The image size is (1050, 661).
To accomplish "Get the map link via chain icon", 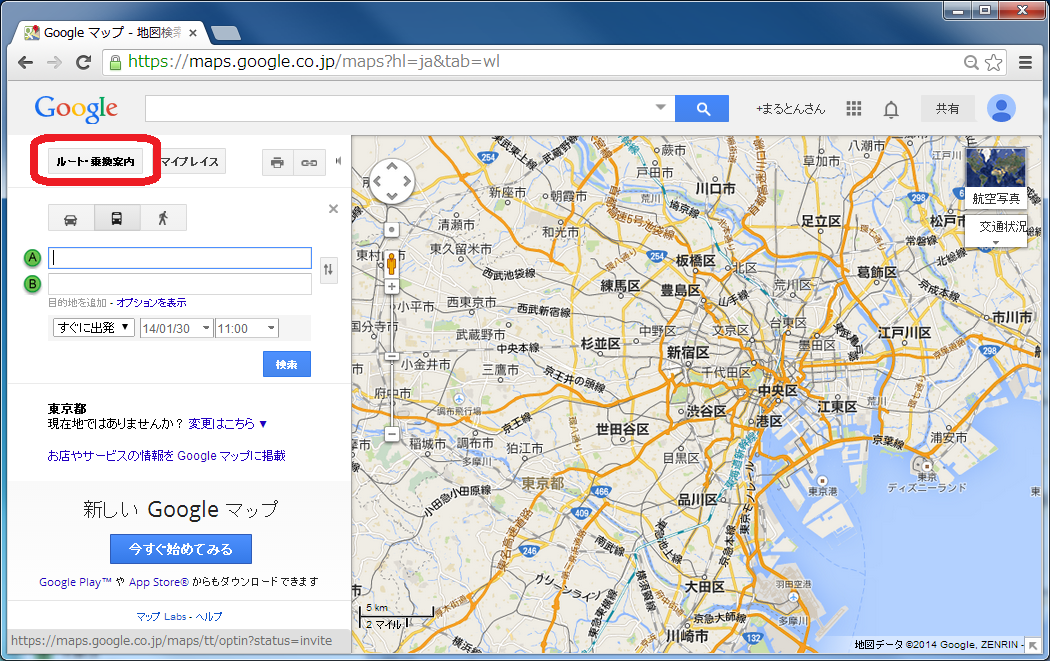I will pos(309,162).
